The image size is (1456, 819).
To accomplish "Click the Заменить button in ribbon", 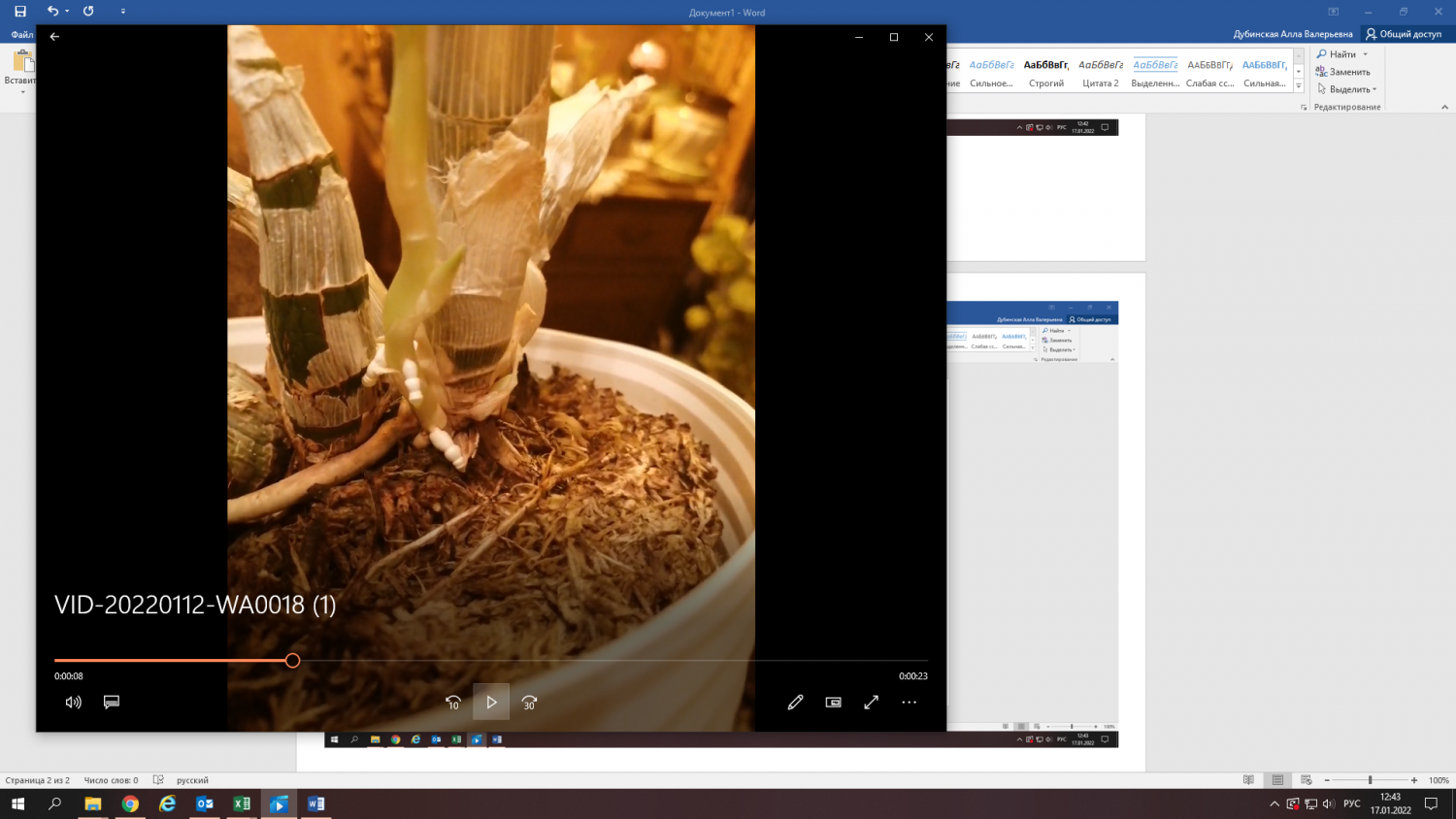I will pos(1343,72).
